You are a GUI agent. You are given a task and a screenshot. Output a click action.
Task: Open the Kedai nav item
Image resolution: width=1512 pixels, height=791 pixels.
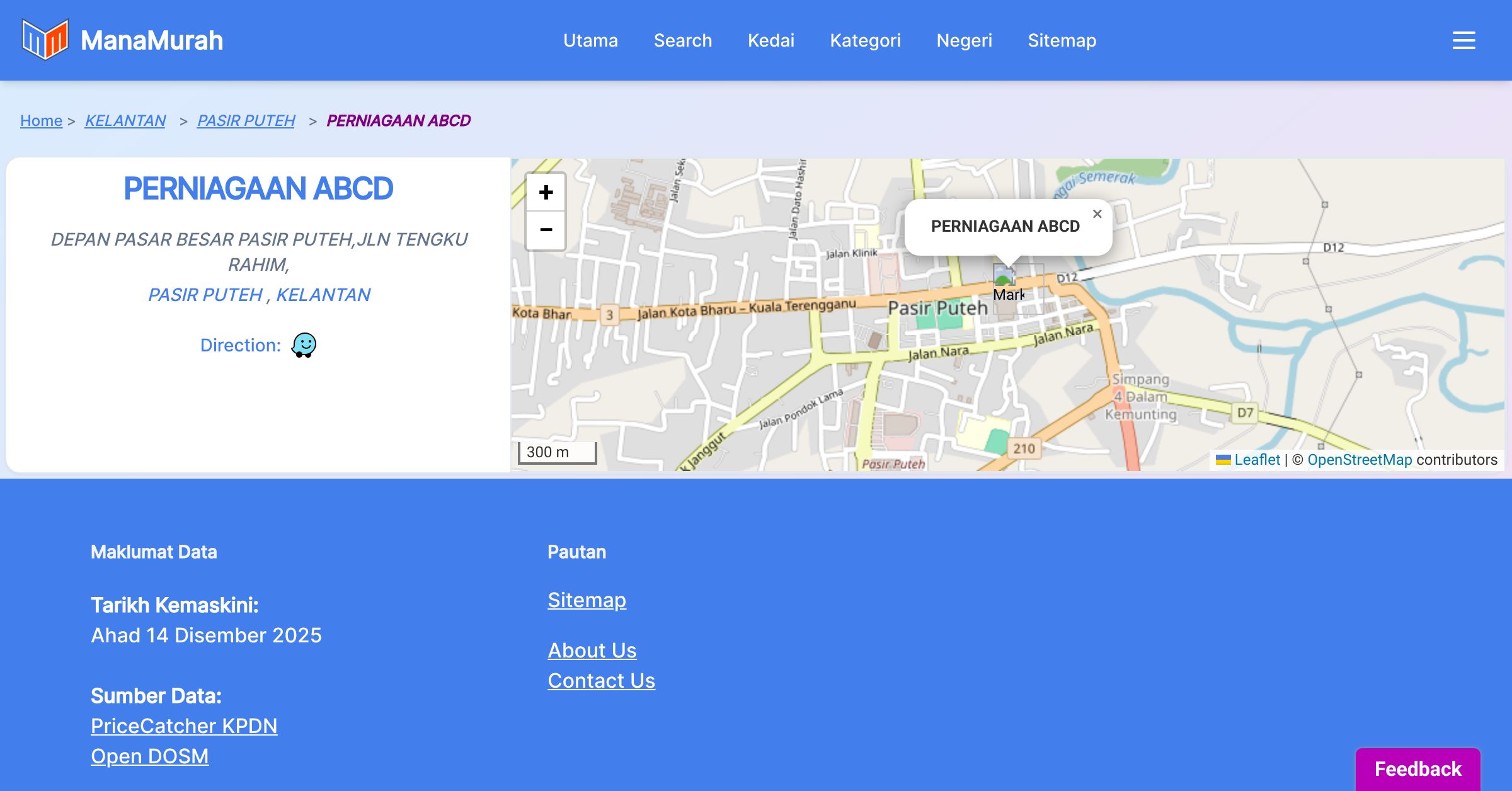pos(770,40)
